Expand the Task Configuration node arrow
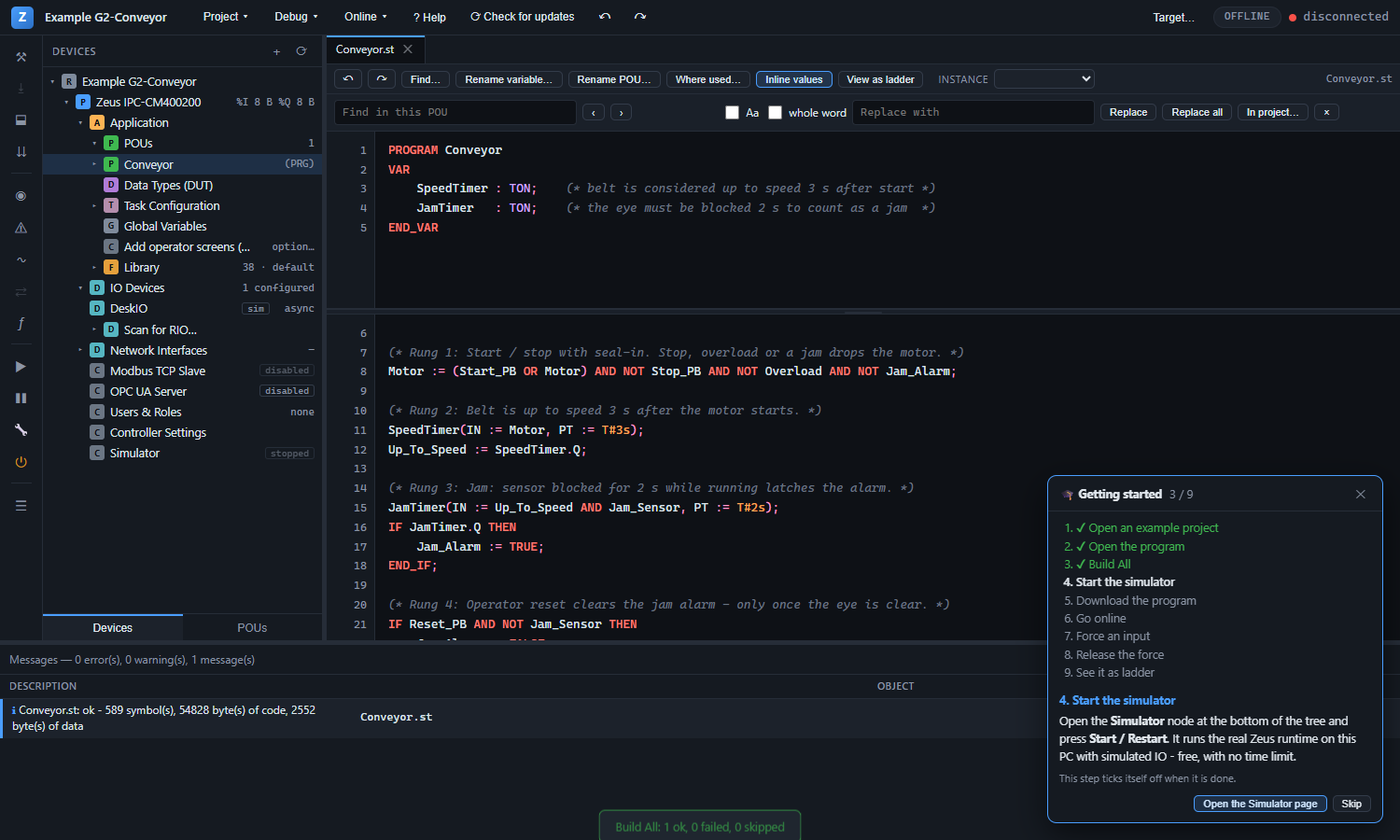This screenshot has width=1400, height=840. point(94,206)
